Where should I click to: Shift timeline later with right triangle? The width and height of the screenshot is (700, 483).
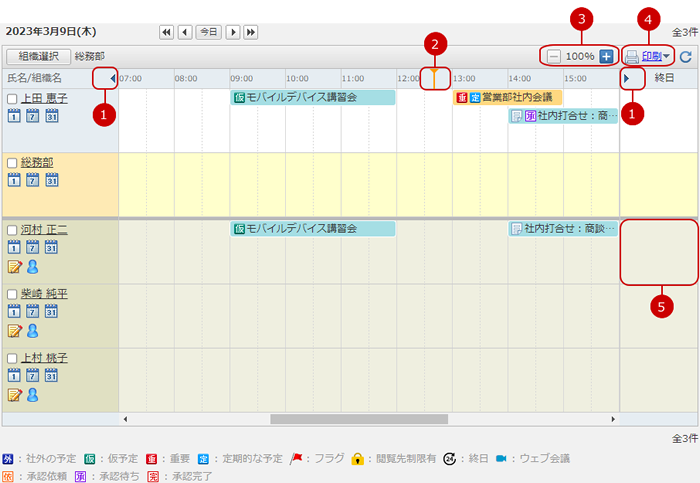[626, 79]
